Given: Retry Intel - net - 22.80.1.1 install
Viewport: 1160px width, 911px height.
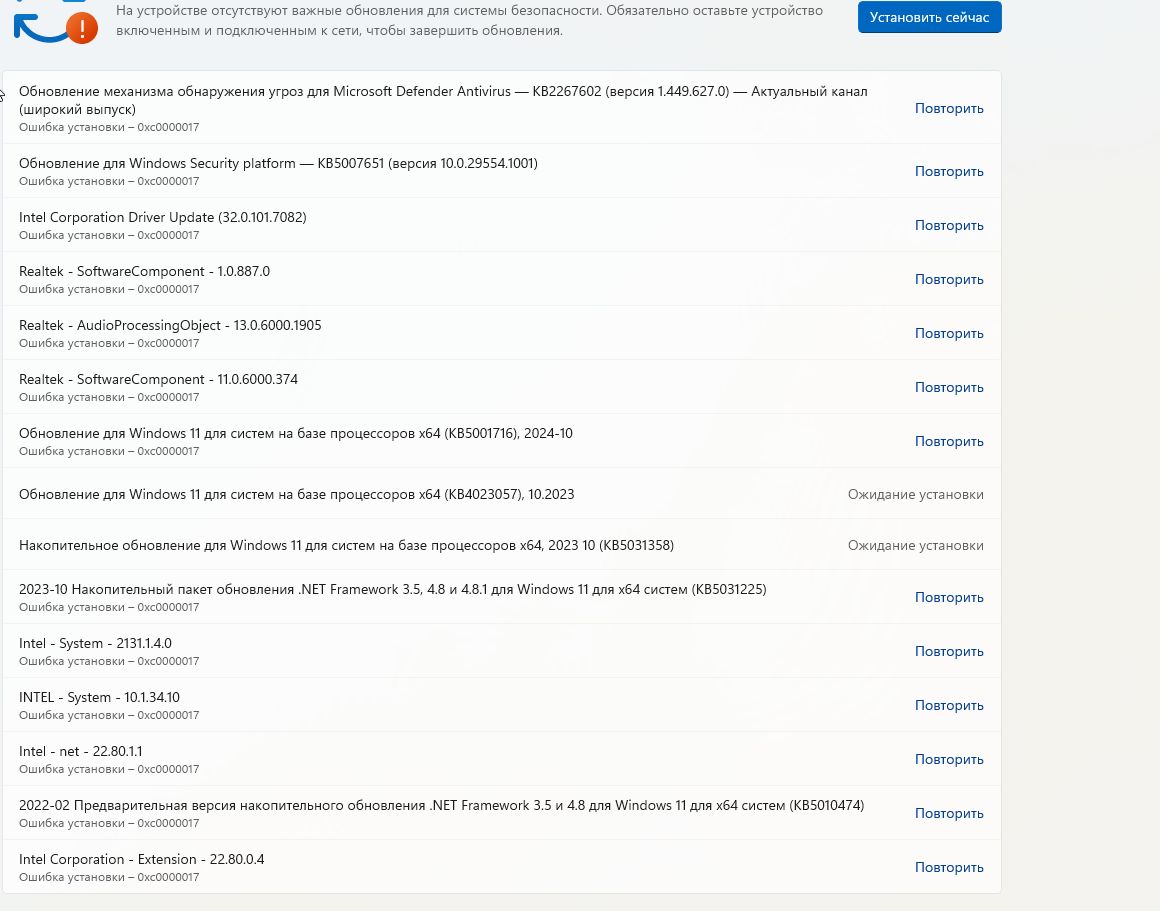Looking at the screenshot, I should tap(948, 759).
